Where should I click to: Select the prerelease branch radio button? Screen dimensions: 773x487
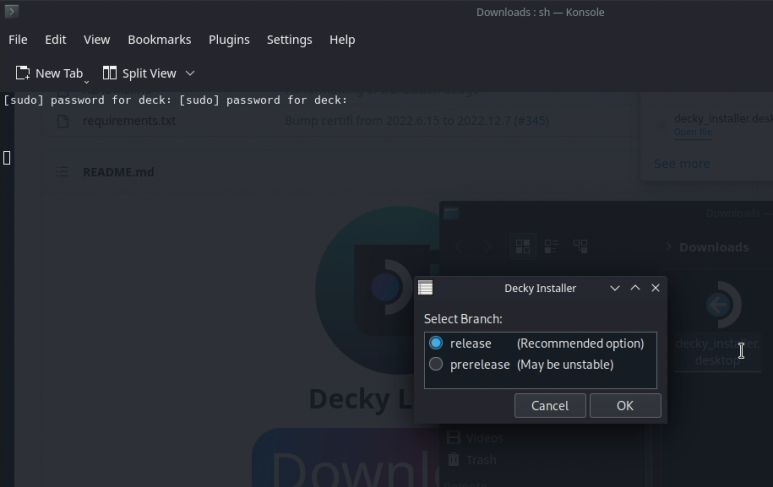pos(436,364)
